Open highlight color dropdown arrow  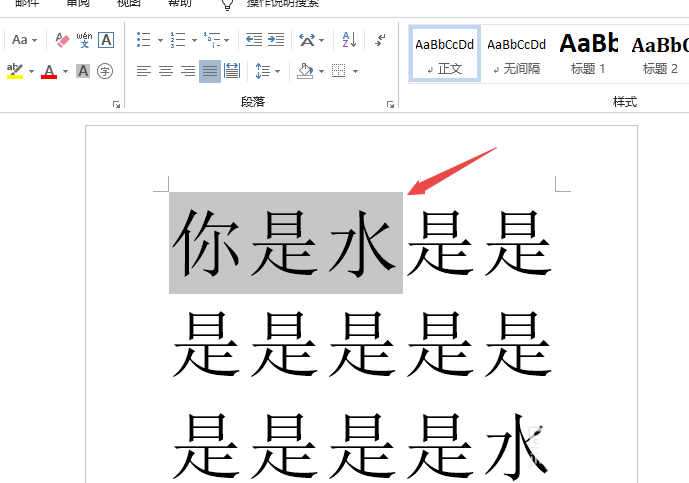31,71
